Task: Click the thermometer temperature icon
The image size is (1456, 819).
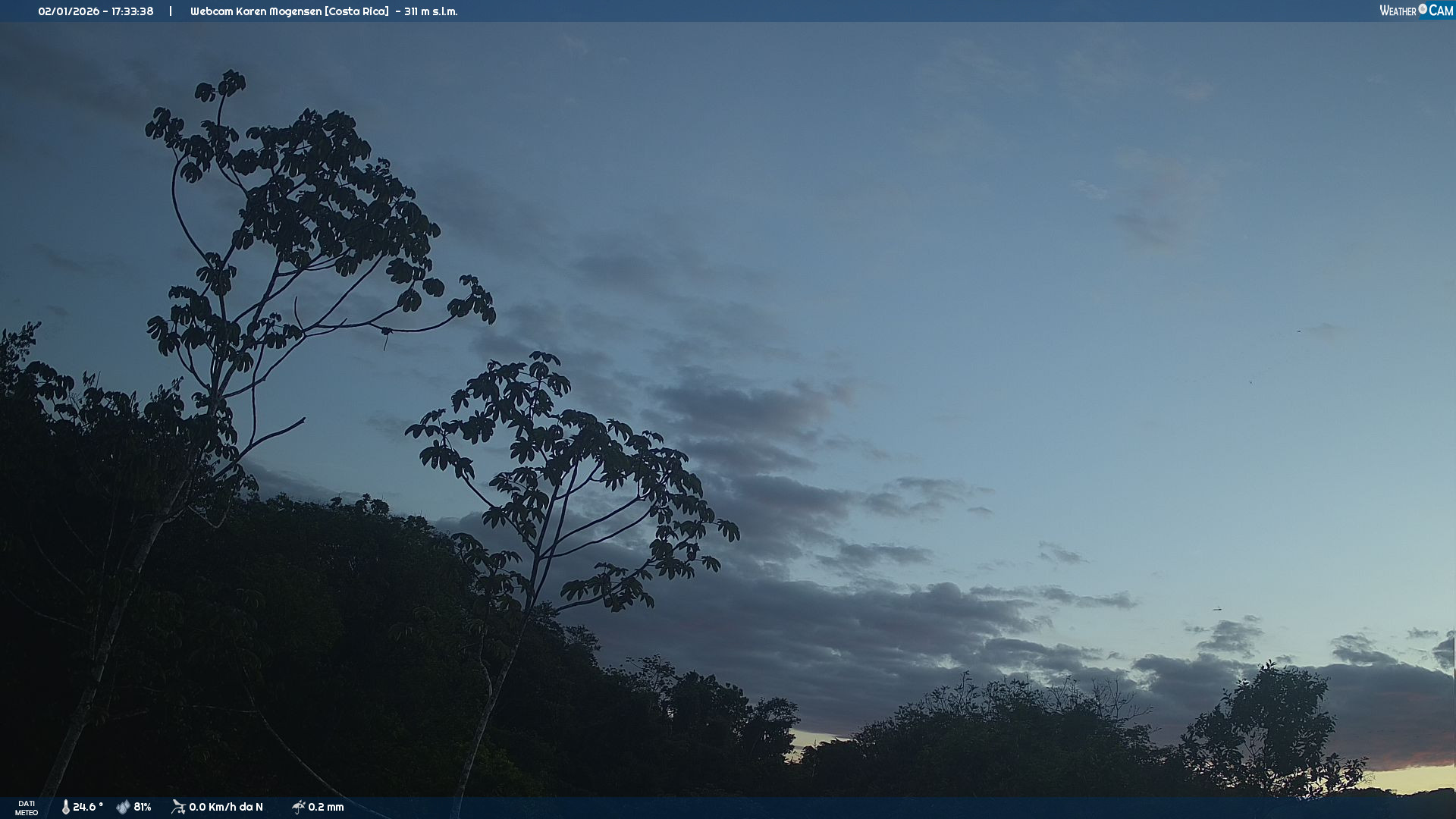Action: 65,807
